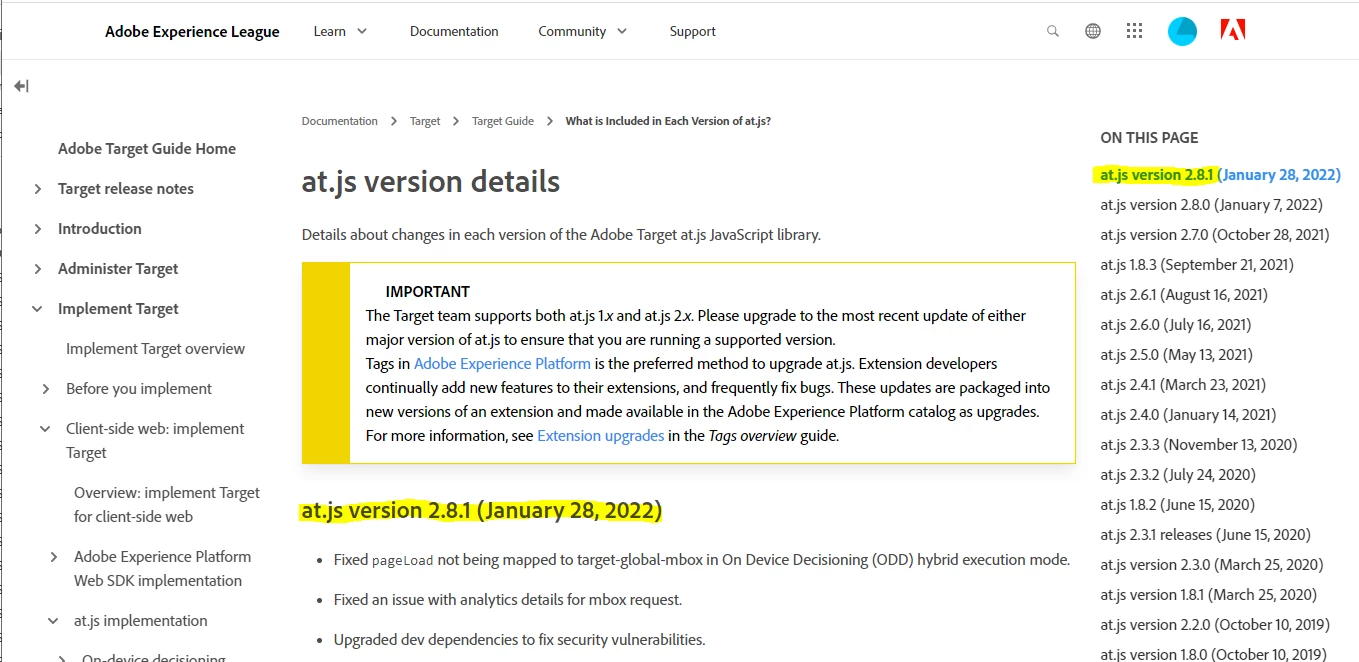1359x662 pixels.
Task: Click the Target Guide breadcrumb
Action: tap(503, 121)
